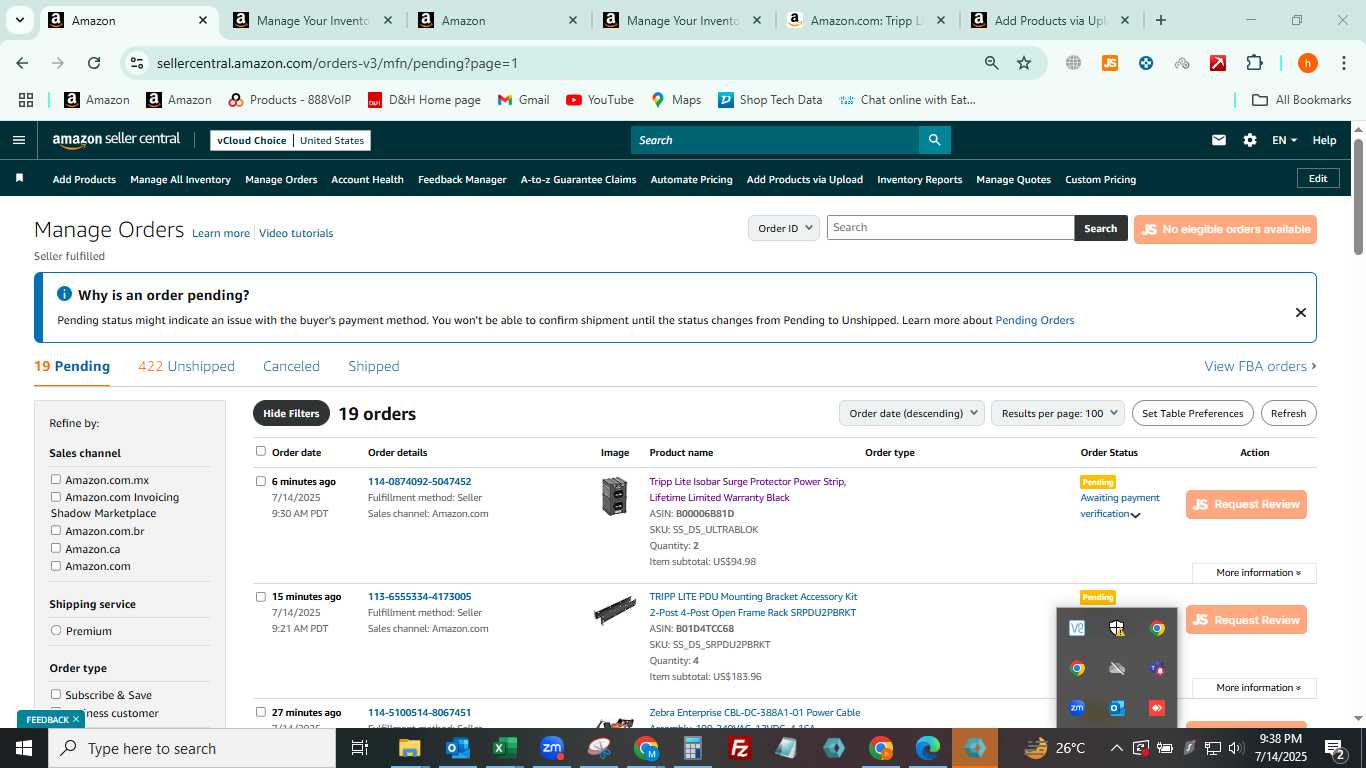
Task: Click the Edit button in navigation bar
Action: pos(1318,178)
